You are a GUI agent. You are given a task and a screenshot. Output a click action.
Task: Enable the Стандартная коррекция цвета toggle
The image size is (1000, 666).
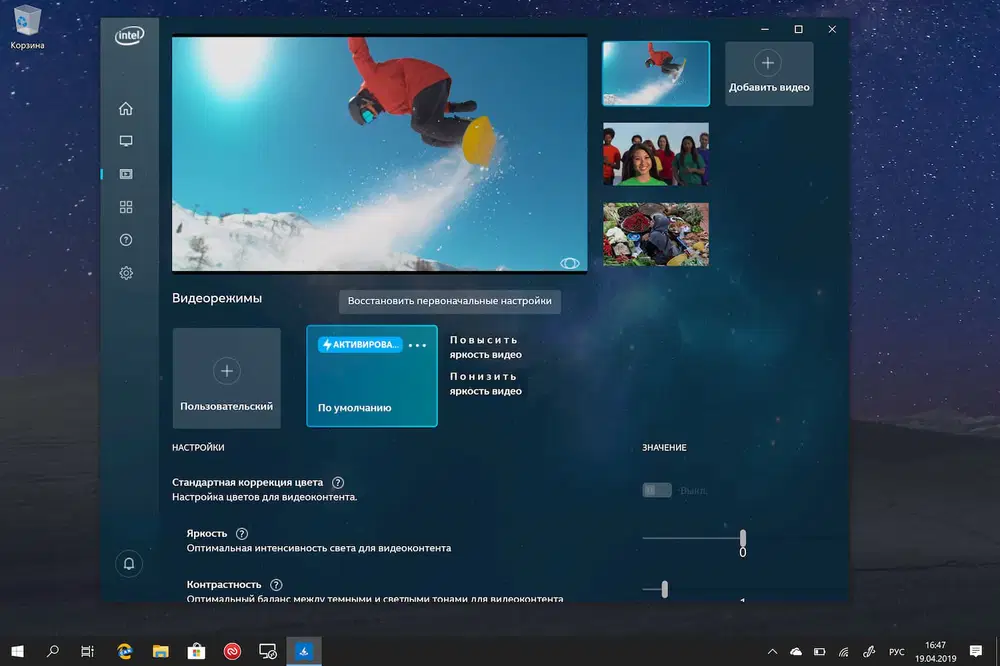click(657, 490)
